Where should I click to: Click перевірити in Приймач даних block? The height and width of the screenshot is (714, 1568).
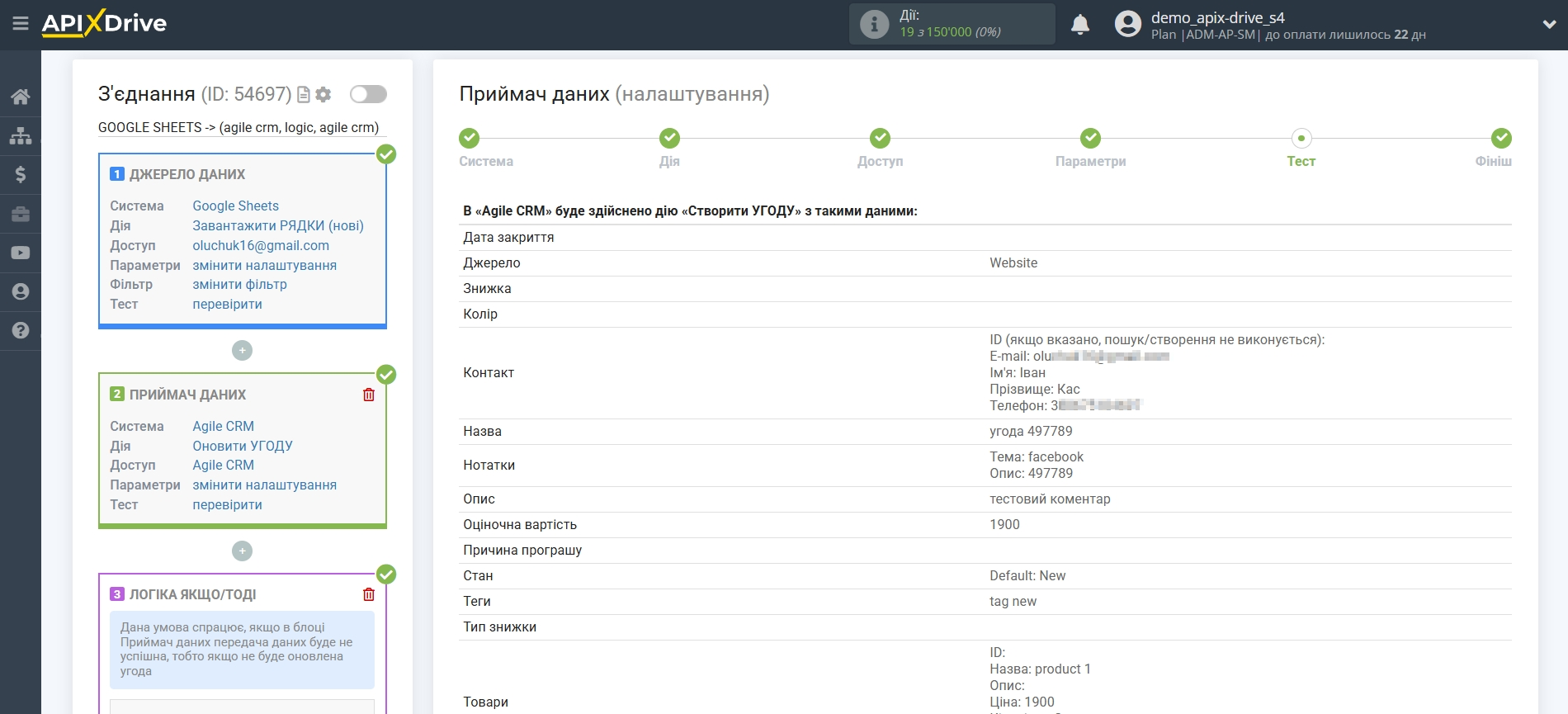point(227,504)
